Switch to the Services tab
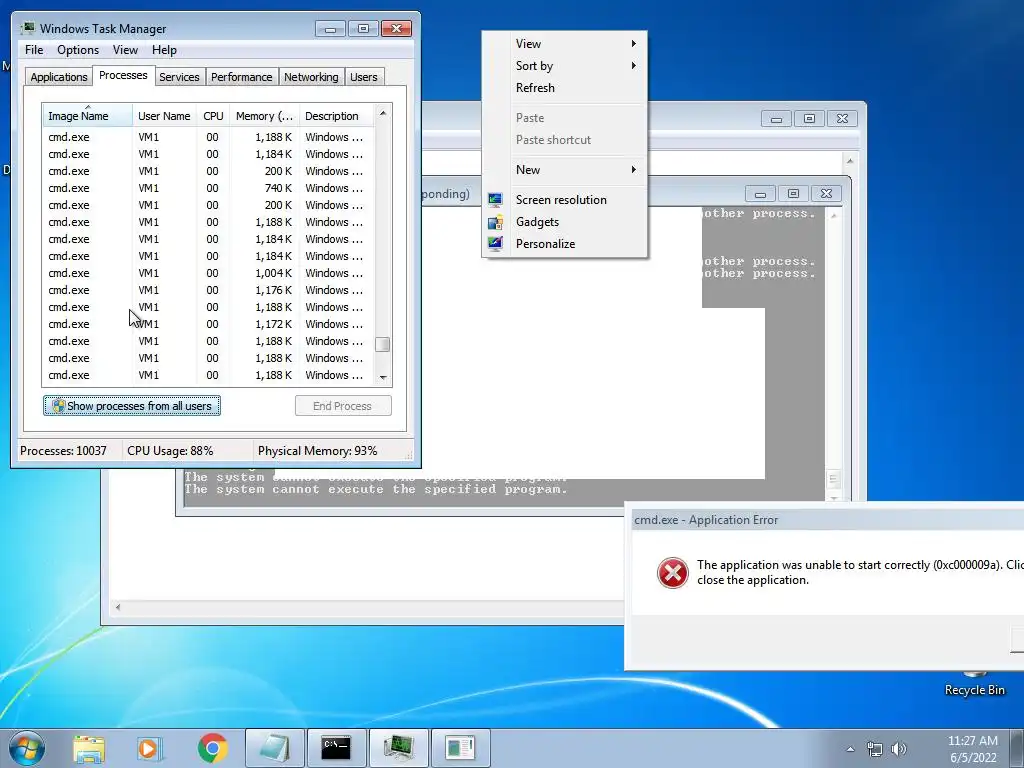Screen dimensions: 1024x768 pyautogui.click(x=179, y=77)
